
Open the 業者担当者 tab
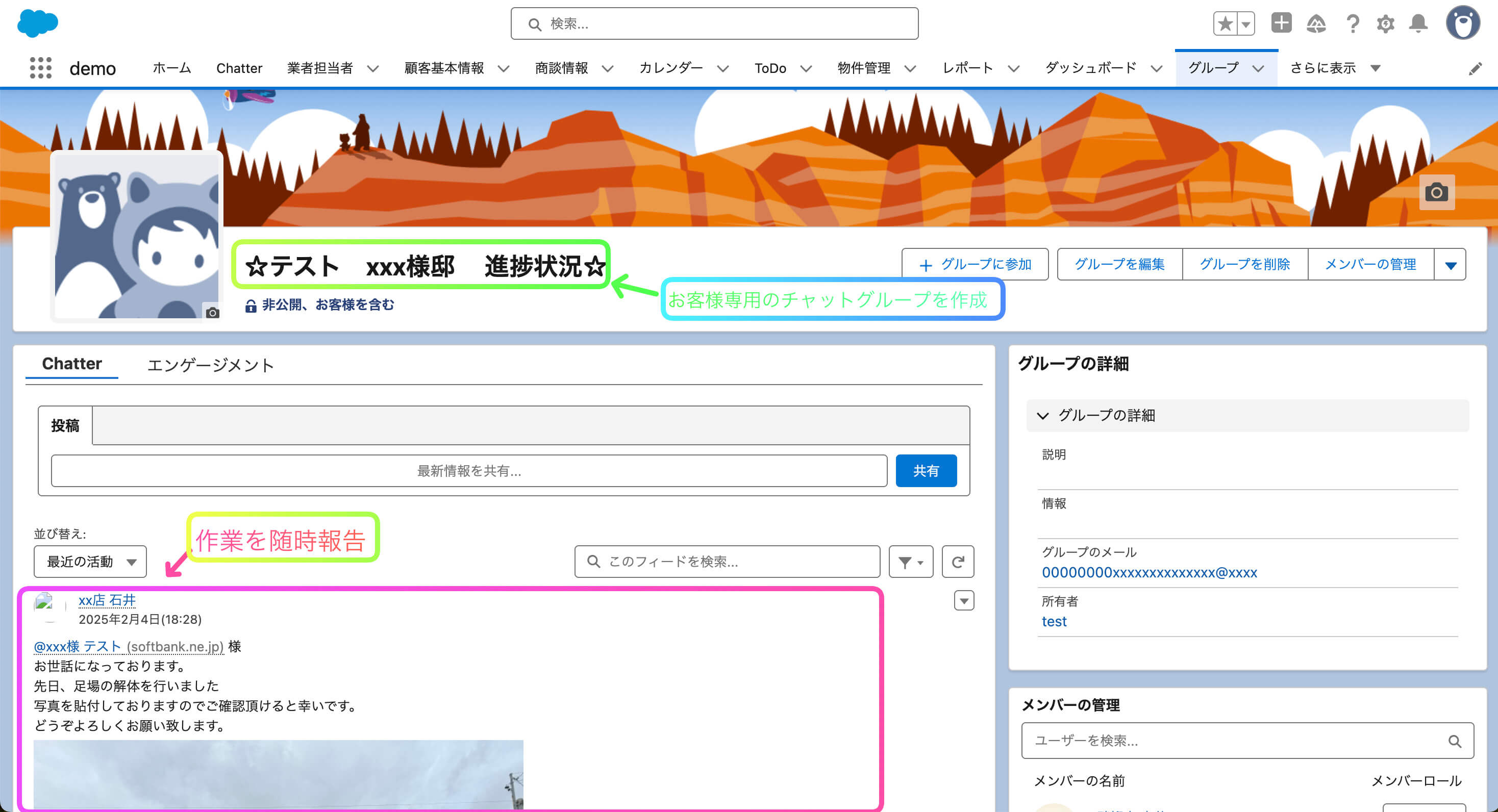pyautogui.click(x=320, y=68)
